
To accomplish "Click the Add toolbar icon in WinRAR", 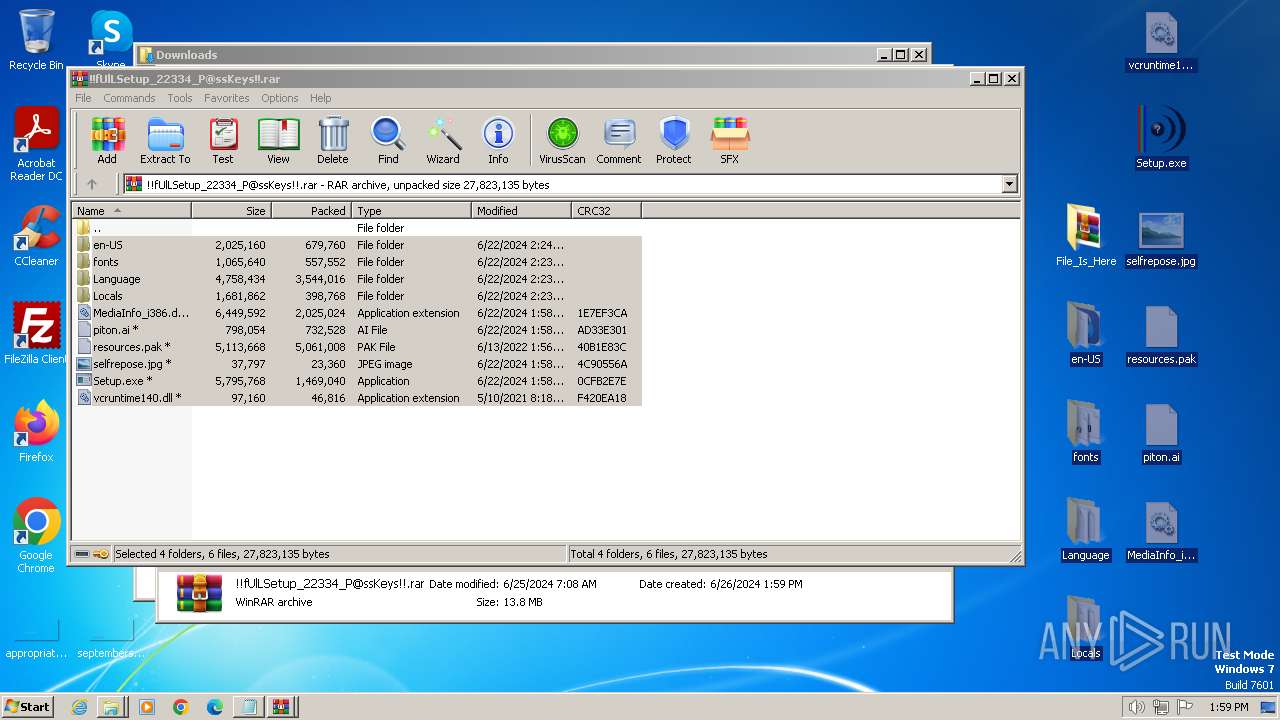I will click(x=107, y=140).
